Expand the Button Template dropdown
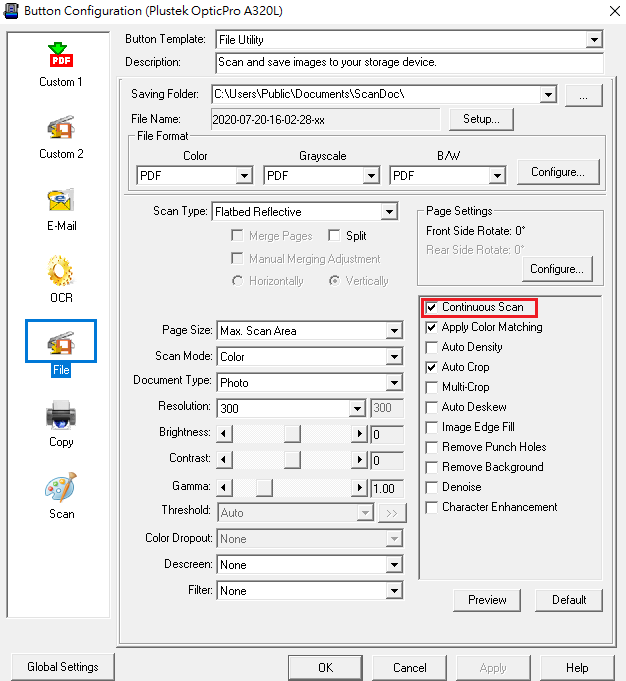Viewport: 626px width, 681px height. pyautogui.click(x=594, y=40)
